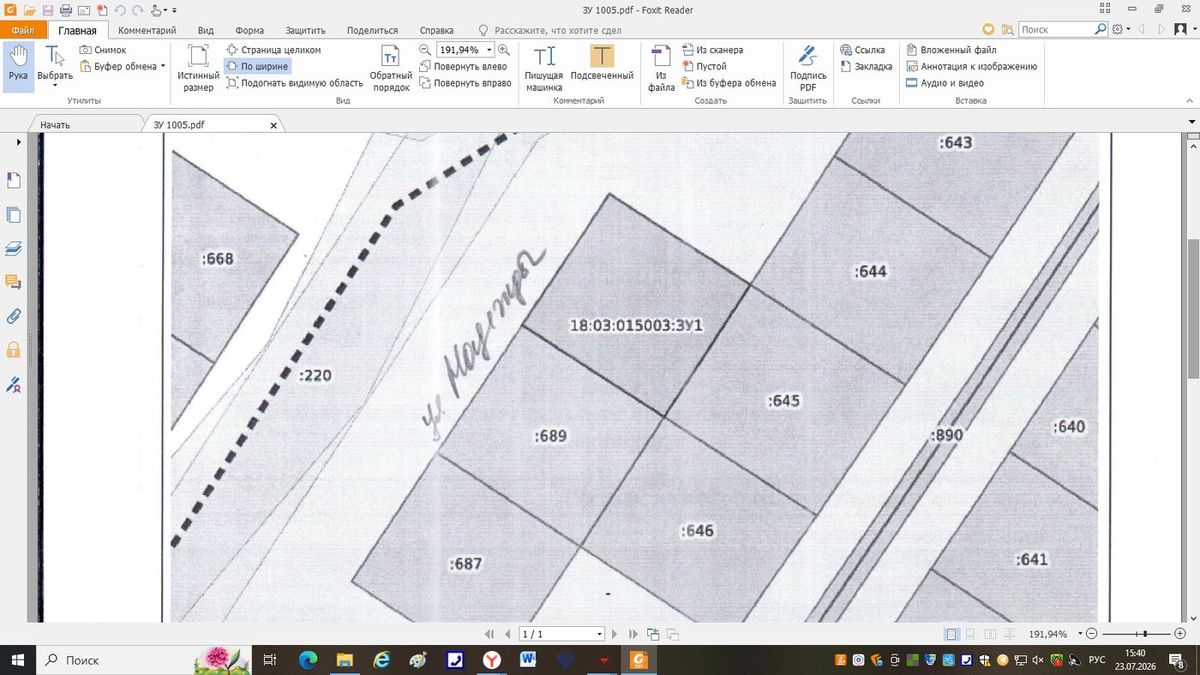Close the ЗУ 1005.pdf tab
The width and height of the screenshot is (1200, 675).
(274, 125)
